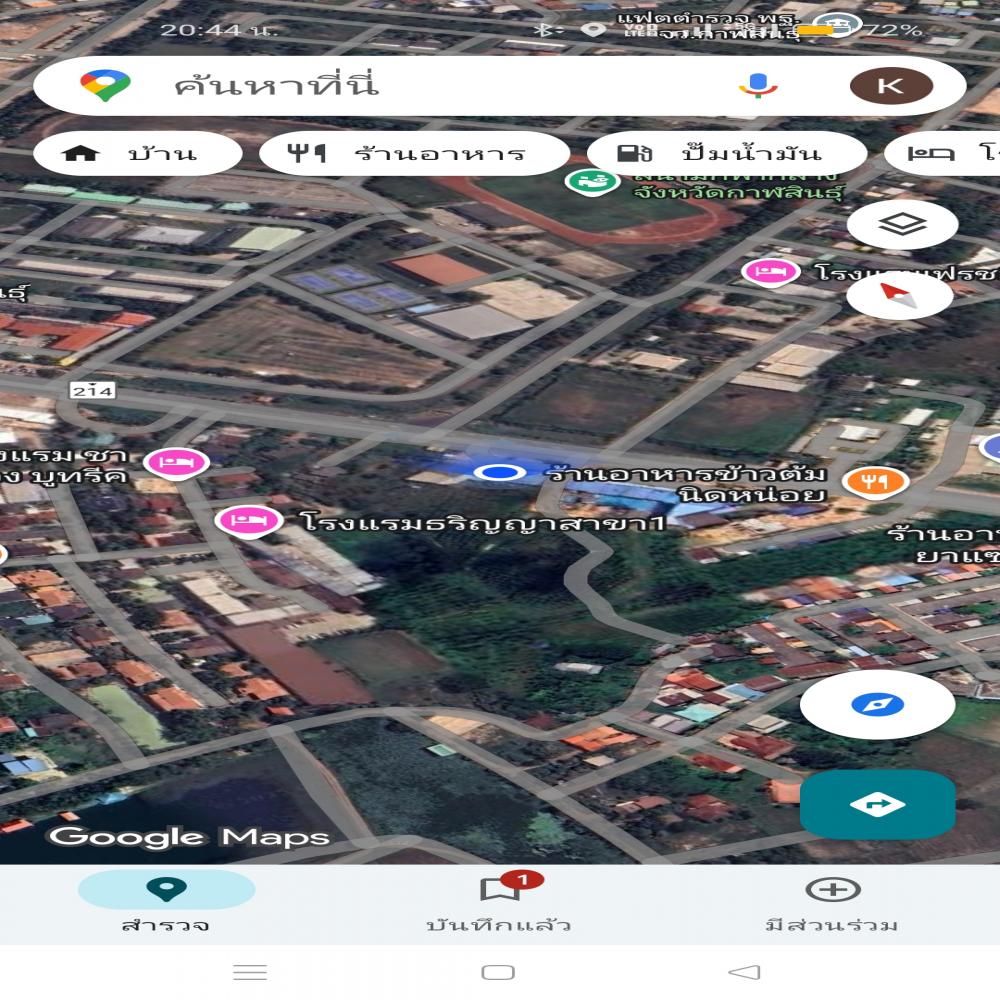Switch to the มีส่วนร่วม contribute tab

(x=832, y=901)
